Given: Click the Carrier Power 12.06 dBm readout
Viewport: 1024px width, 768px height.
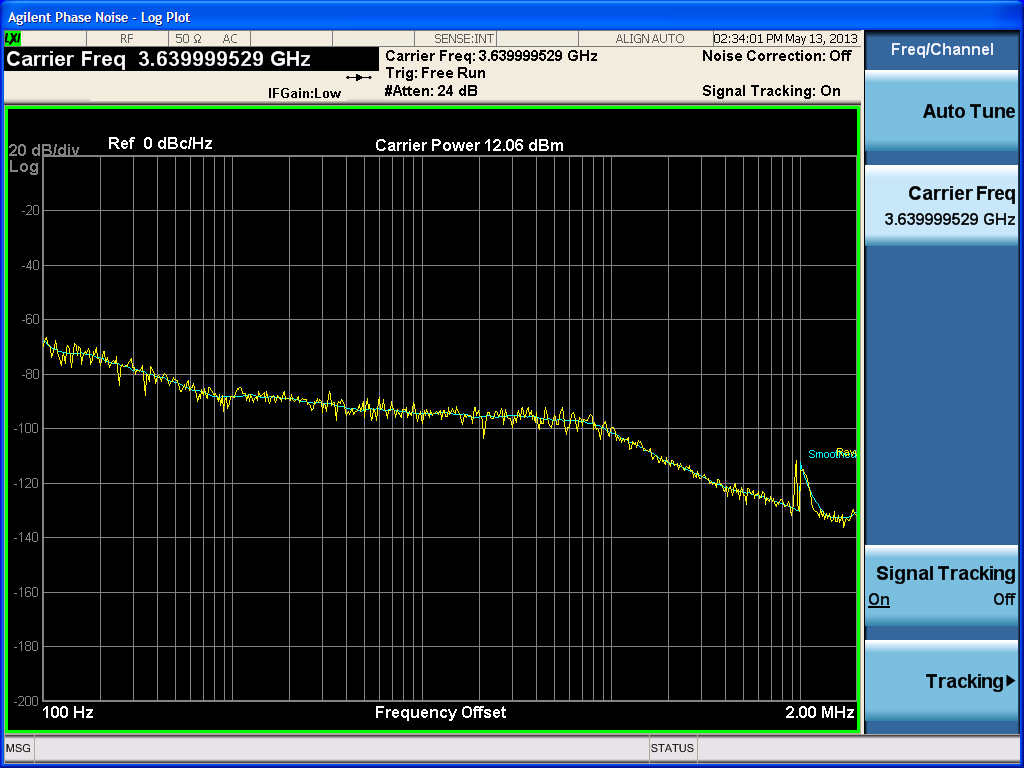Looking at the screenshot, I should (469, 145).
